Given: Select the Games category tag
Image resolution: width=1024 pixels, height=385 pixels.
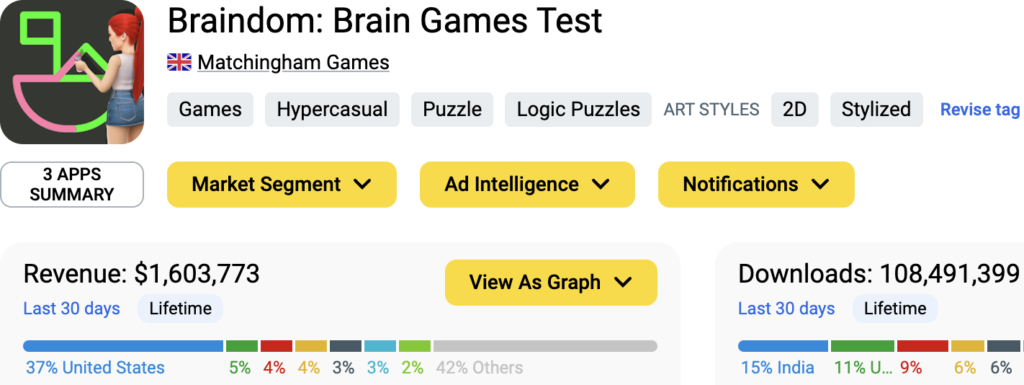Looking at the screenshot, I should (210, 110).
